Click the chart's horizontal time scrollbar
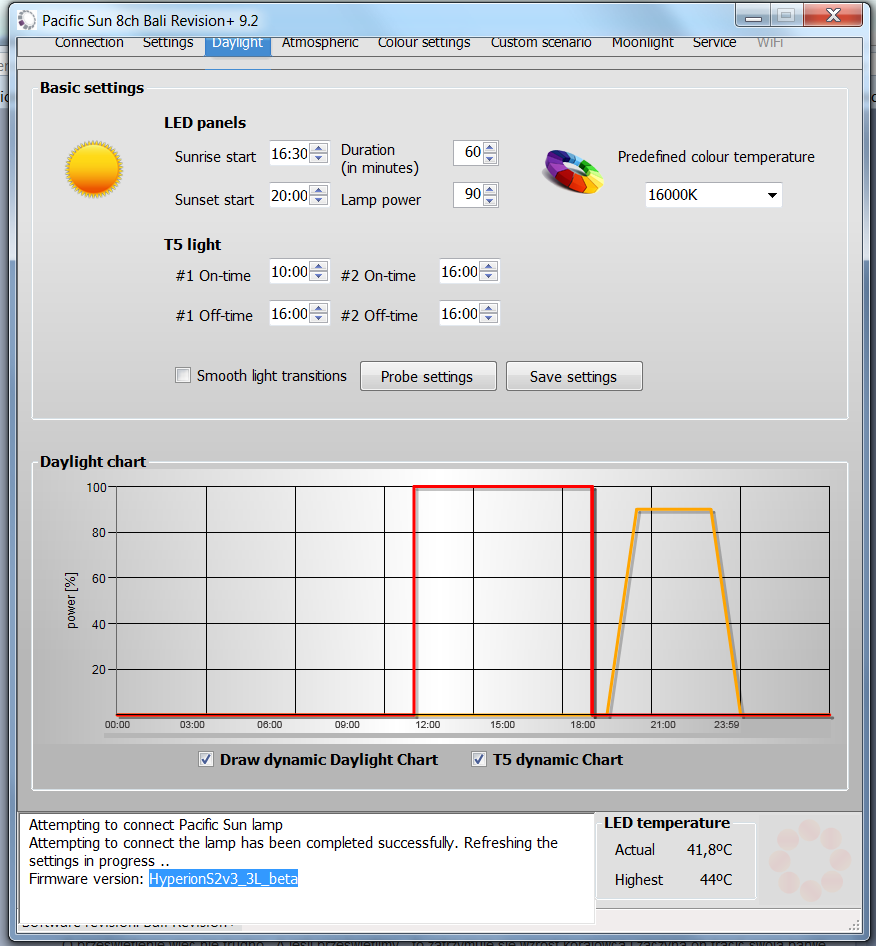Image resolution: width=876 pixels, height=946 pixels. (467, 734)
